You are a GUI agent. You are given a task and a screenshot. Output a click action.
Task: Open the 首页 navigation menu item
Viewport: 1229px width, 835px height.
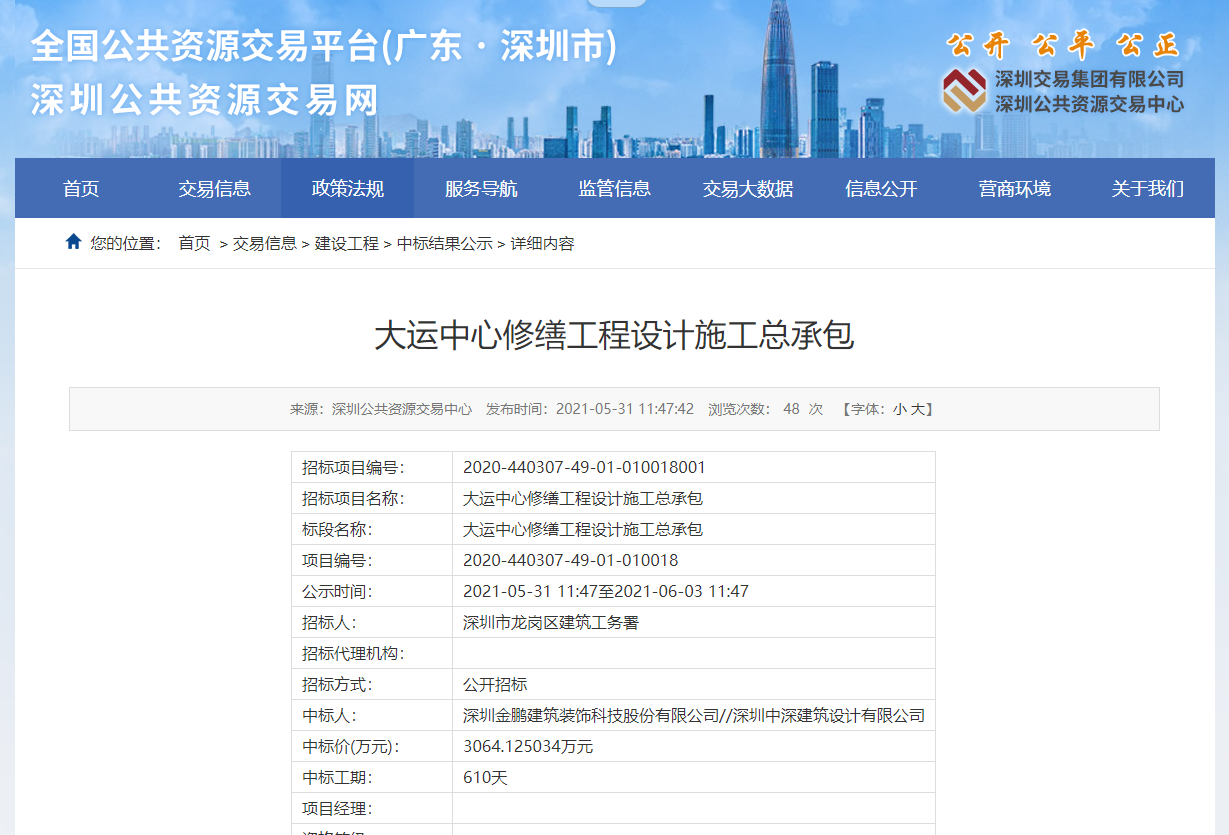pyautogui.click(x=81, y=188)
